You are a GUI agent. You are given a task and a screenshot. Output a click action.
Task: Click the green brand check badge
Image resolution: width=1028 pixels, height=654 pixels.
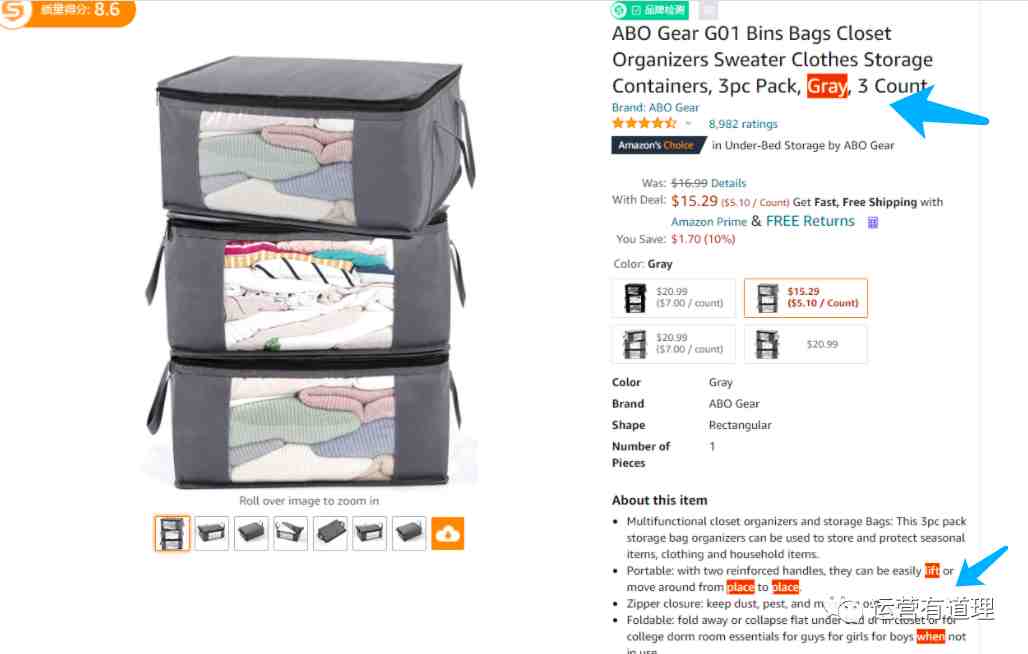pyautogui.click(x=650, y=10)
